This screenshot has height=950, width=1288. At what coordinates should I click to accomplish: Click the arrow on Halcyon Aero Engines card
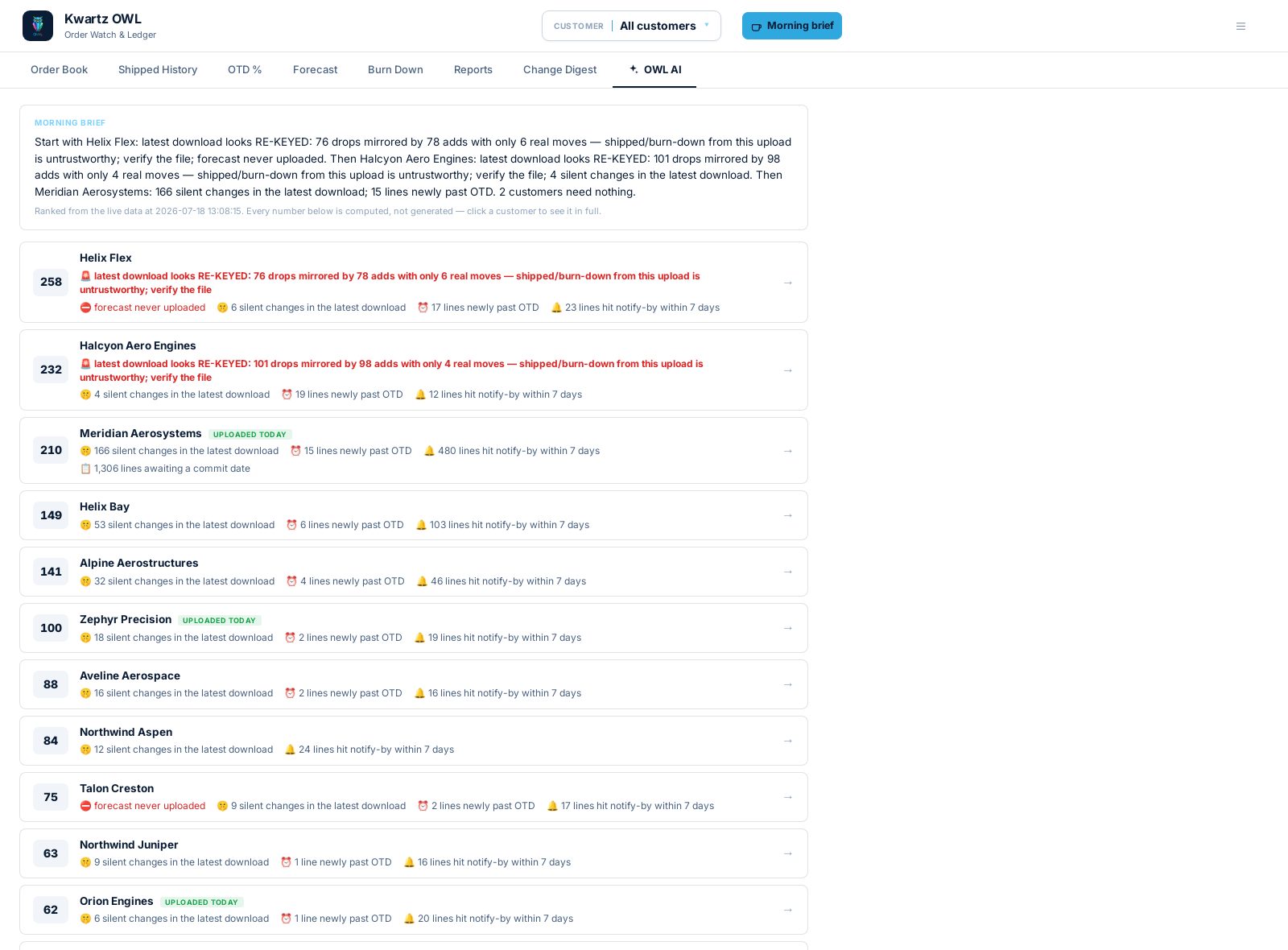[788, 370]
